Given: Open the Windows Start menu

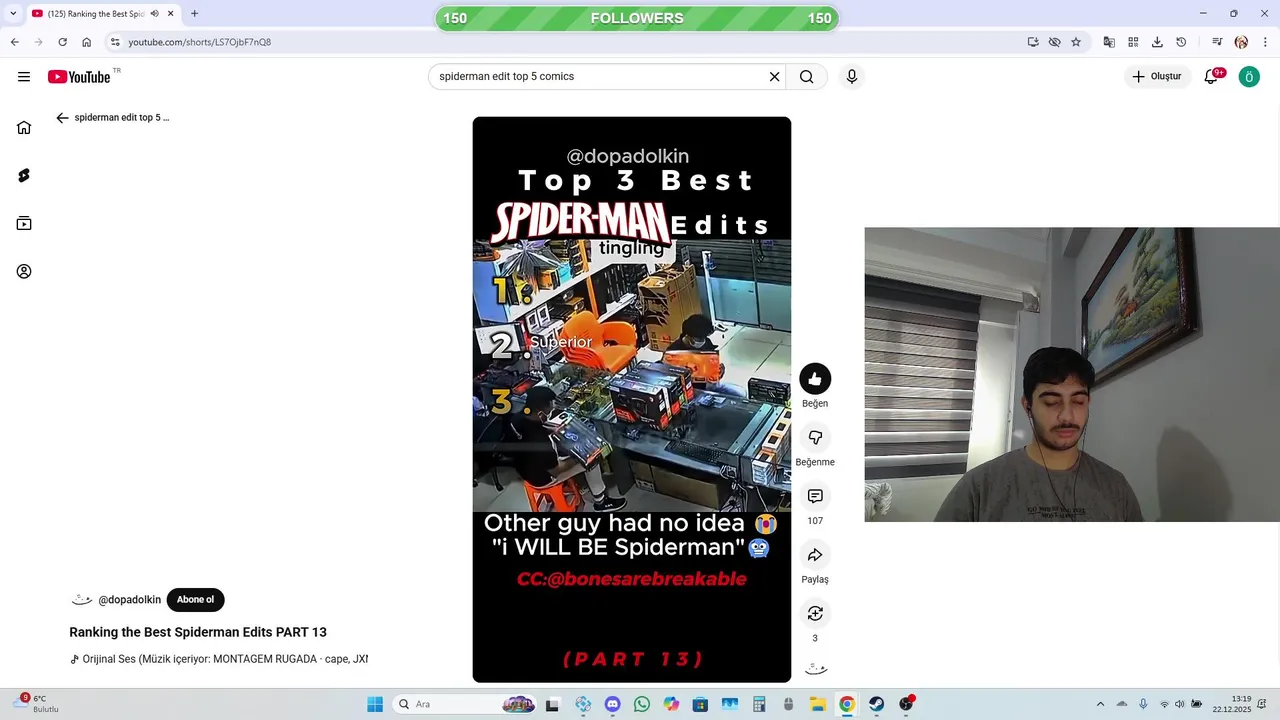Looking at the screenshot, I should pos(375,704).
